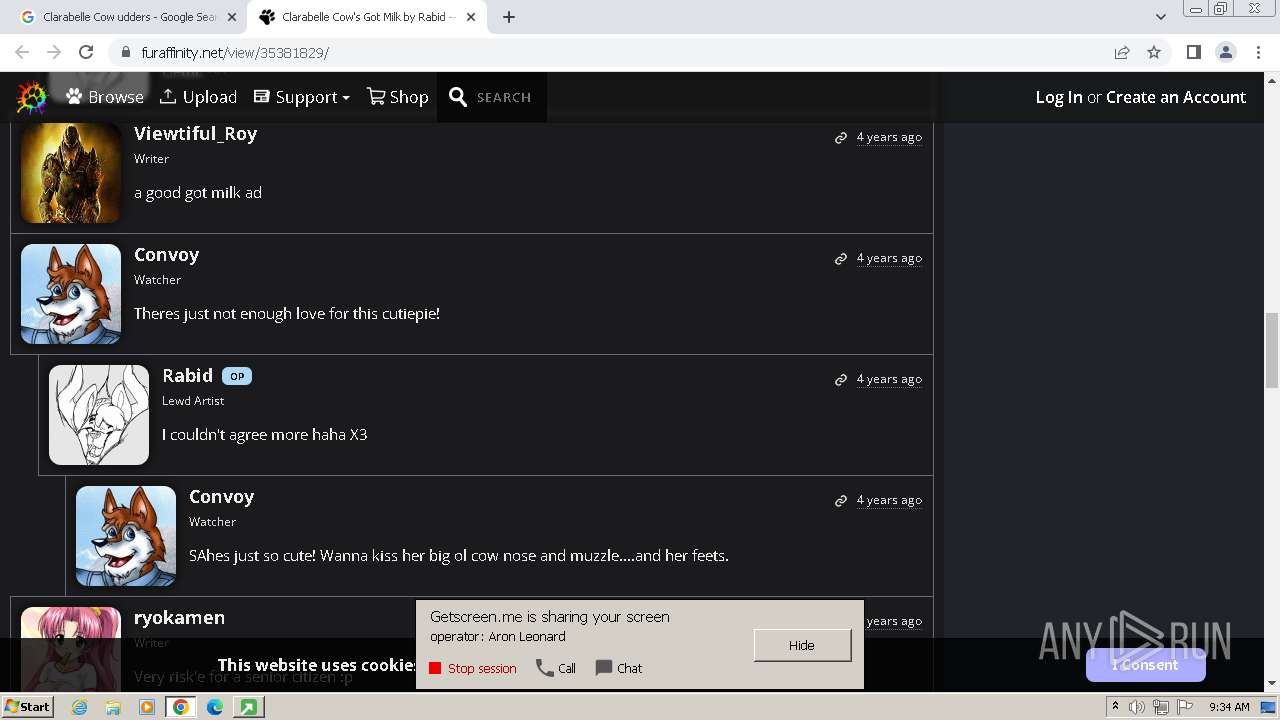Screen dimensions: 1280x720
Task: Open Rabid's profile name
Action: point(187,376)
